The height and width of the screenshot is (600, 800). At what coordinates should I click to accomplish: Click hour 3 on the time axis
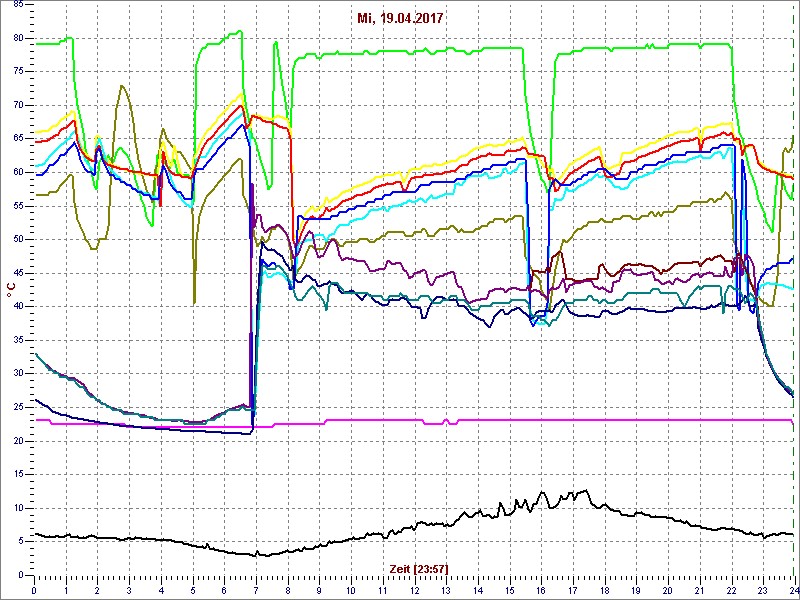[129, 588]
